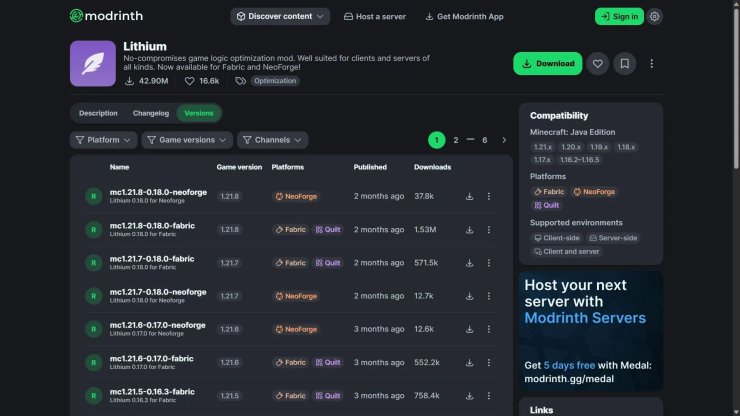This screenshot has width=740, height=416.
Task: Open mc1.21.8-0.18.0-neoforge version link
Action: (158, 193)
